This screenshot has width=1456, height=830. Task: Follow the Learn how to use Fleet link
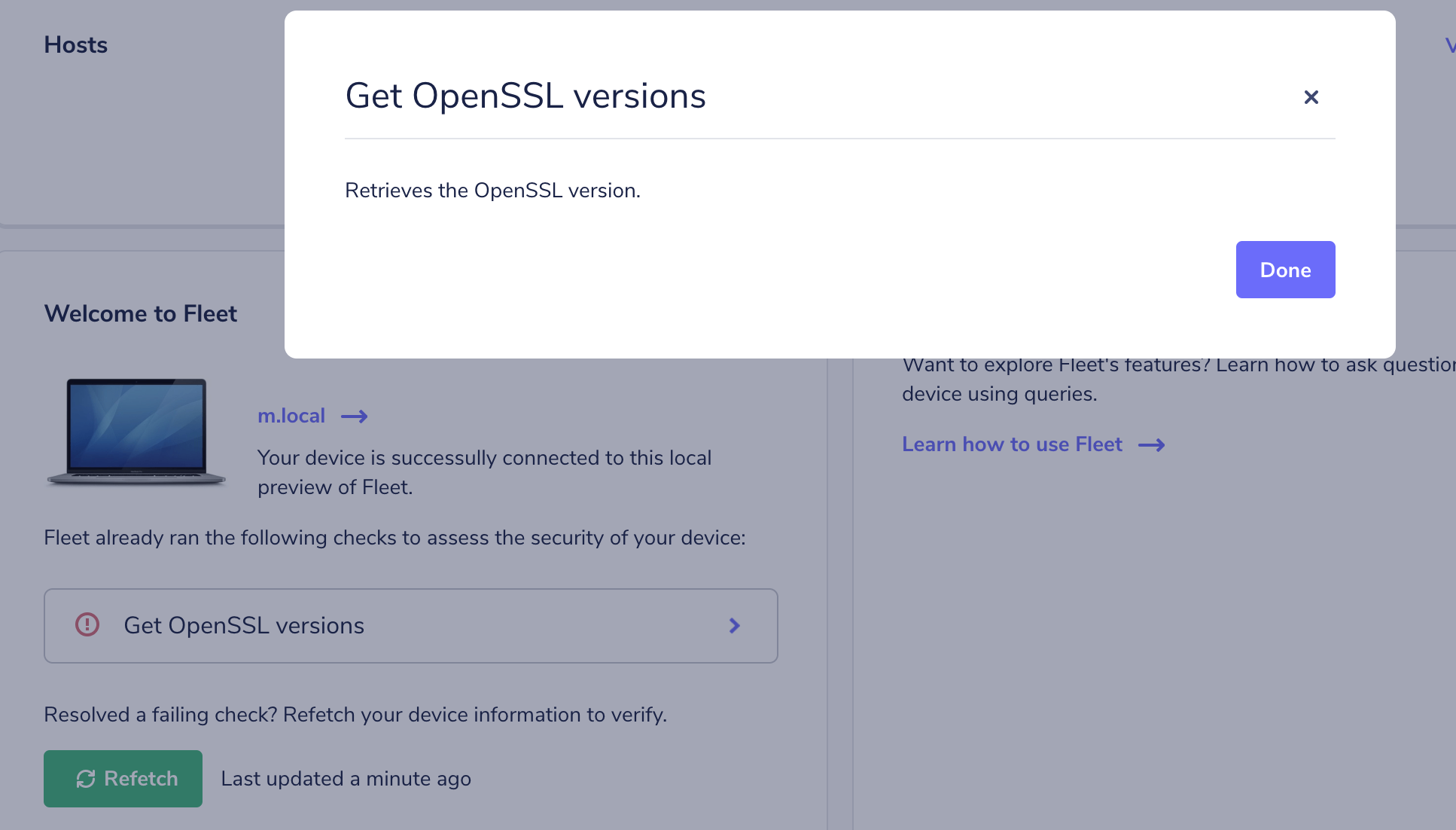coord(1011,444)
